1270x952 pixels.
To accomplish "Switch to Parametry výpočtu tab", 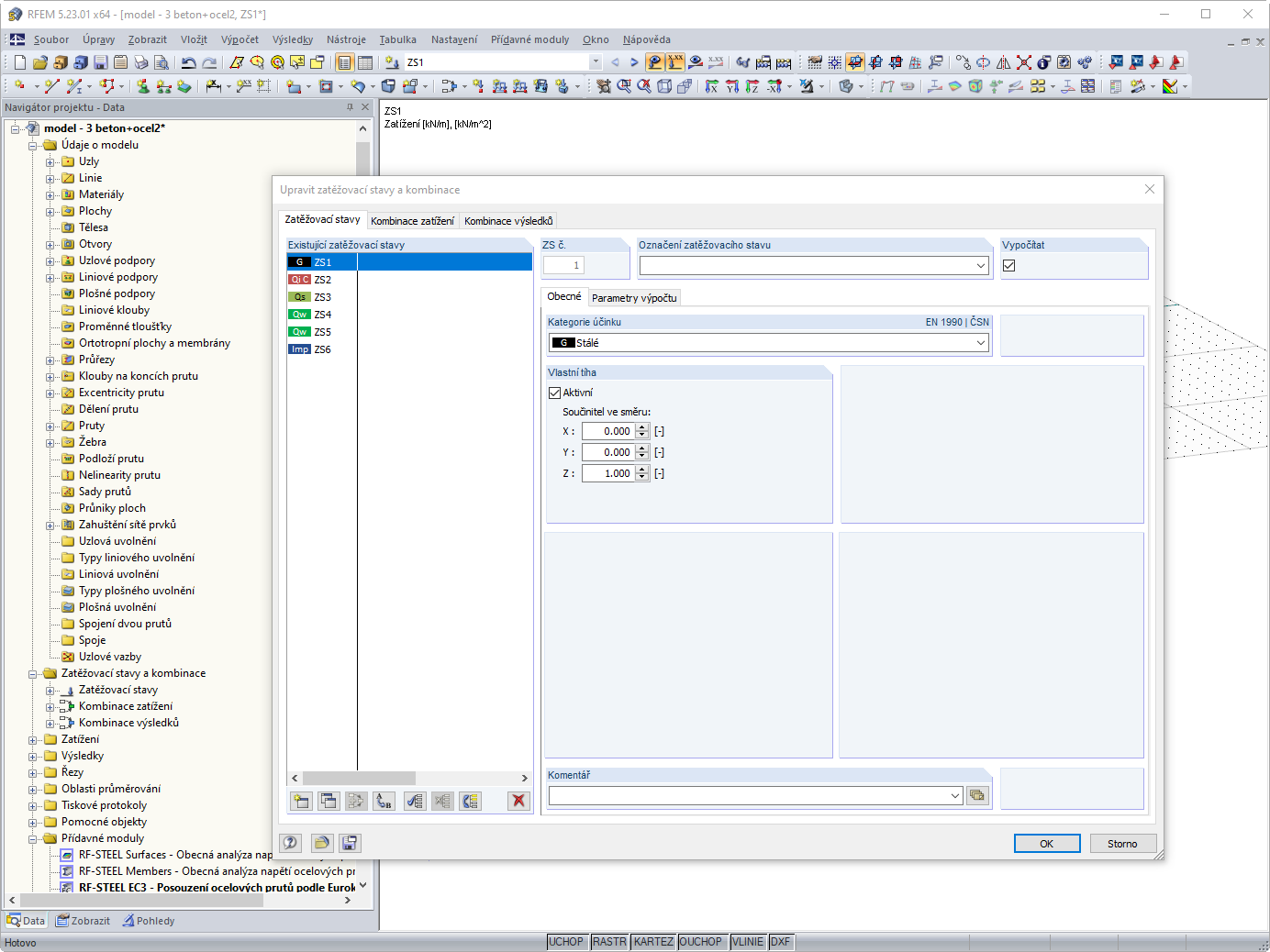I will click(x=634, y=298).
